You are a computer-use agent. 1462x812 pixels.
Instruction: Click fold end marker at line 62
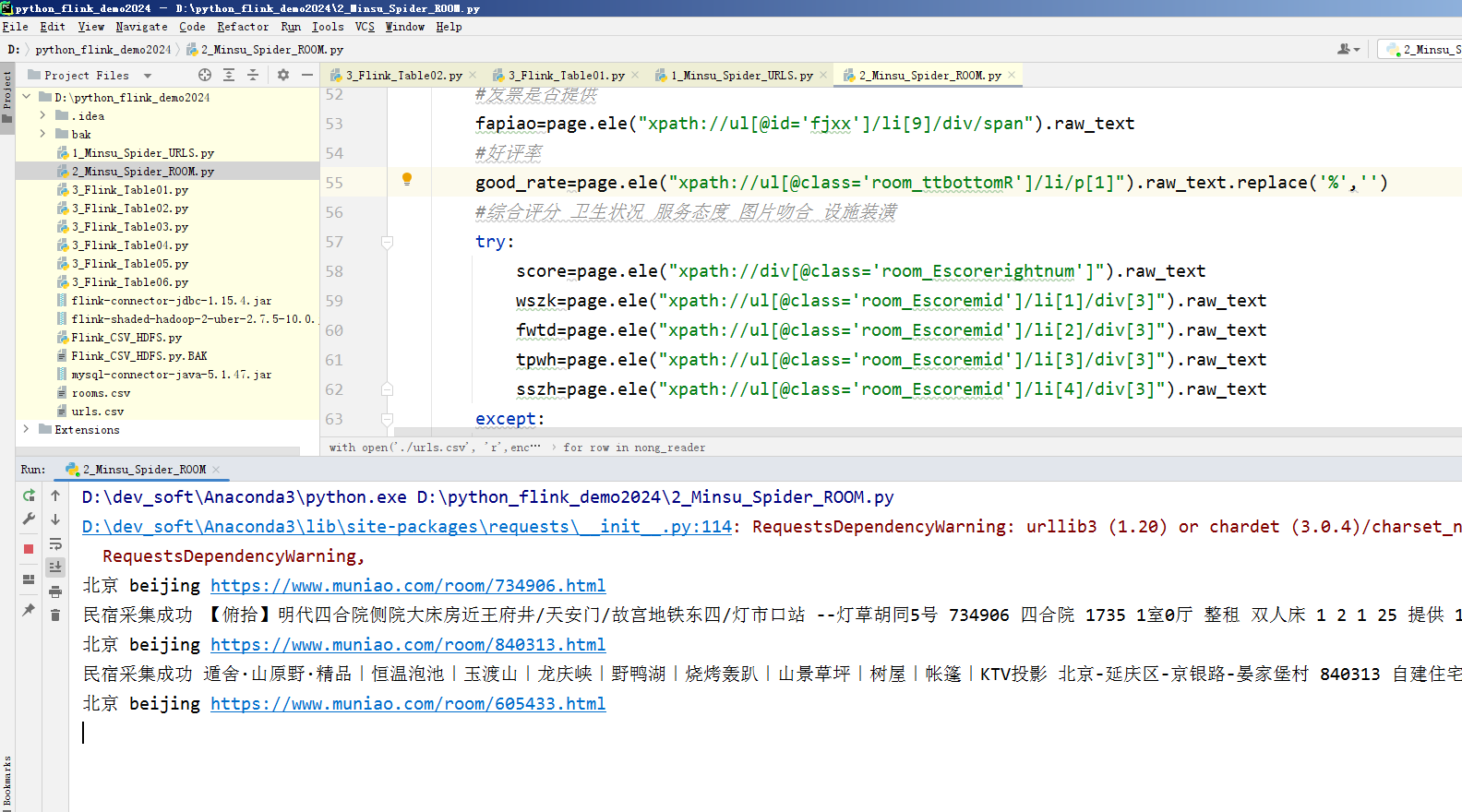[x=388, y=389]
